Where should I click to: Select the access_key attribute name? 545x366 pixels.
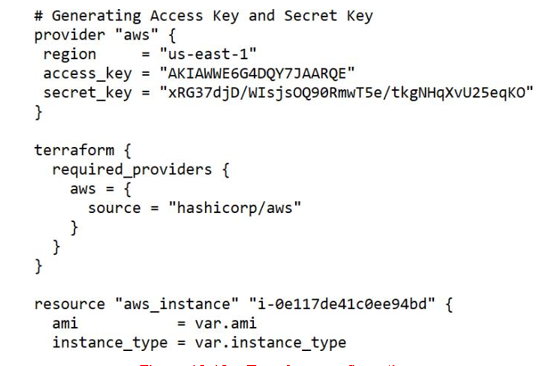(88, 74)
